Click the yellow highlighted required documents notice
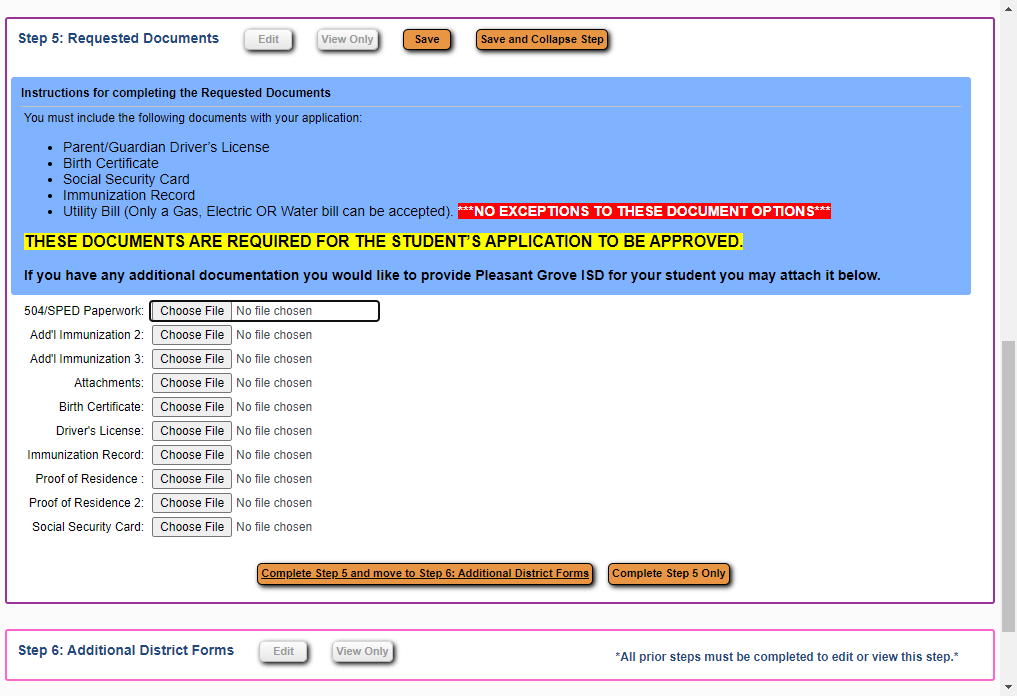 point(383,241)
